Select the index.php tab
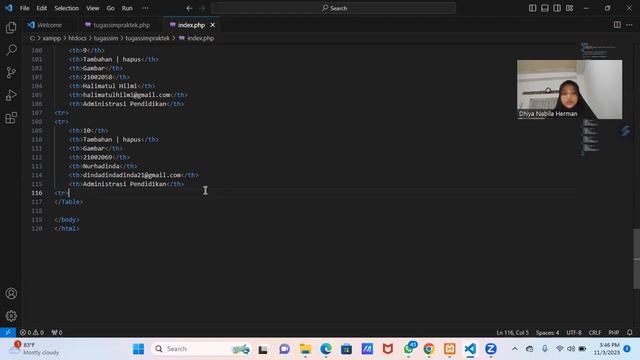 coord(191,25)
